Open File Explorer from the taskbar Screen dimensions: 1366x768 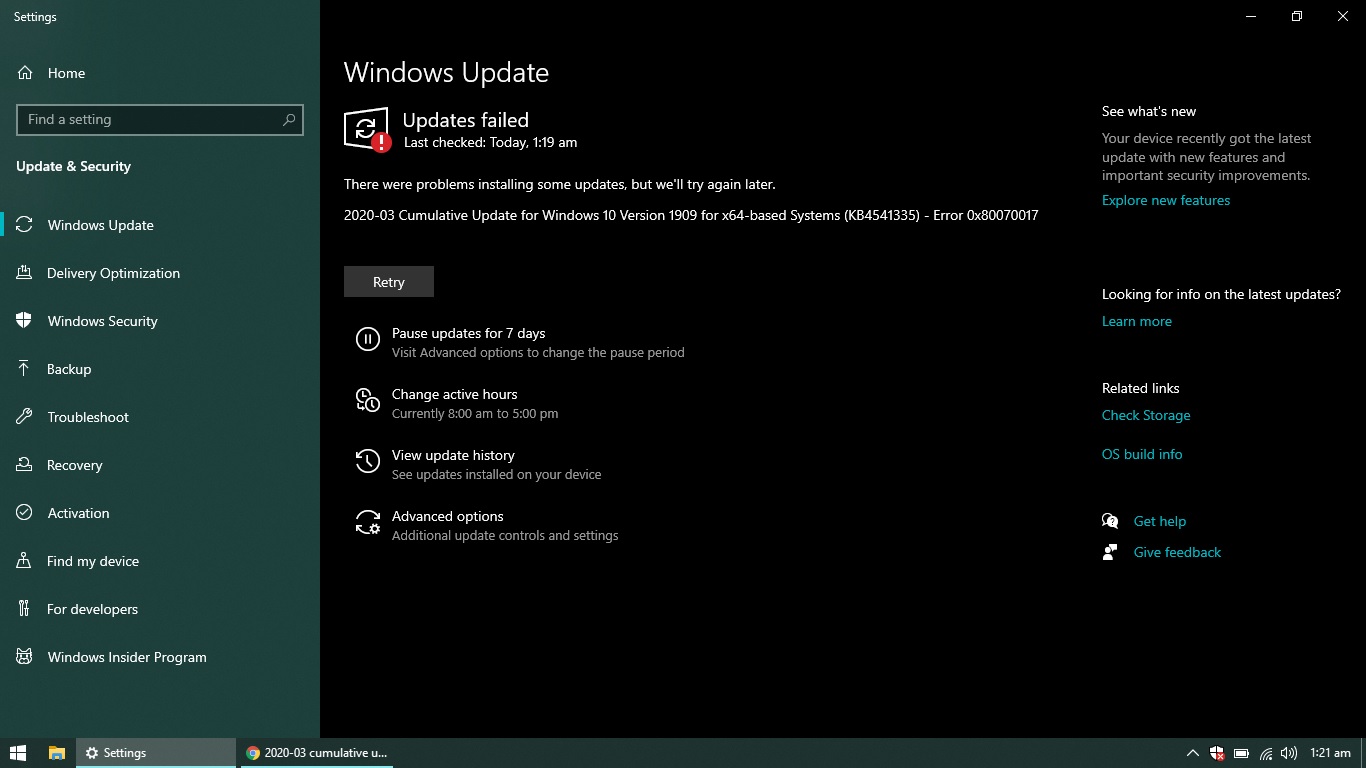pos(57,753)
